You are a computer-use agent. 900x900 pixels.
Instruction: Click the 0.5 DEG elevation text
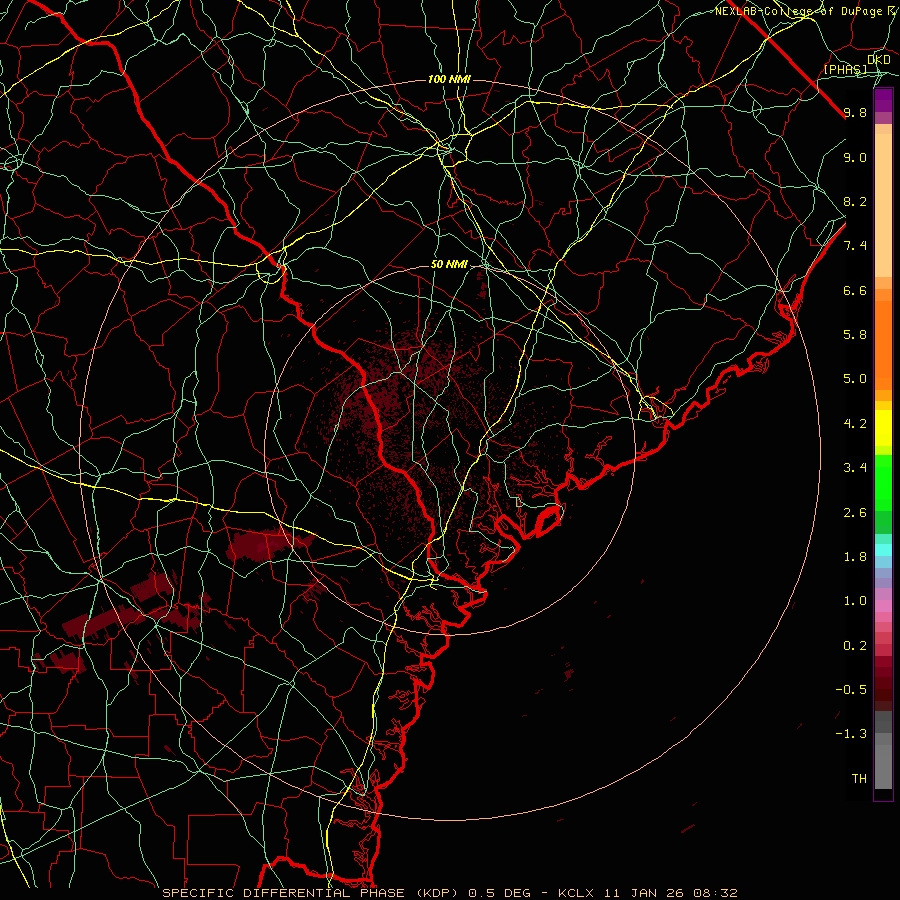pyautogui.click(x=502, y=893)
